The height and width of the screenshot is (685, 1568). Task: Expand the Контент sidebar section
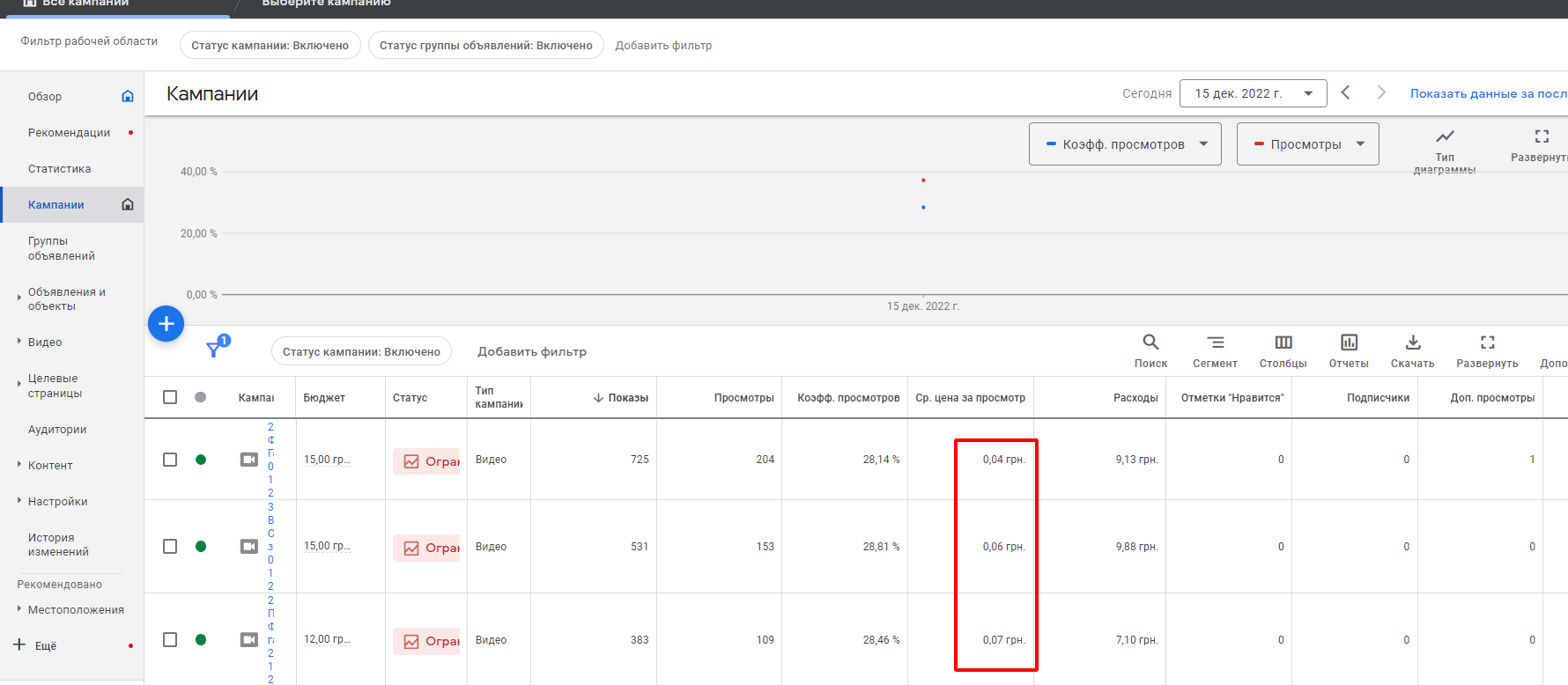pyautogui.click(x=19, y=464)
